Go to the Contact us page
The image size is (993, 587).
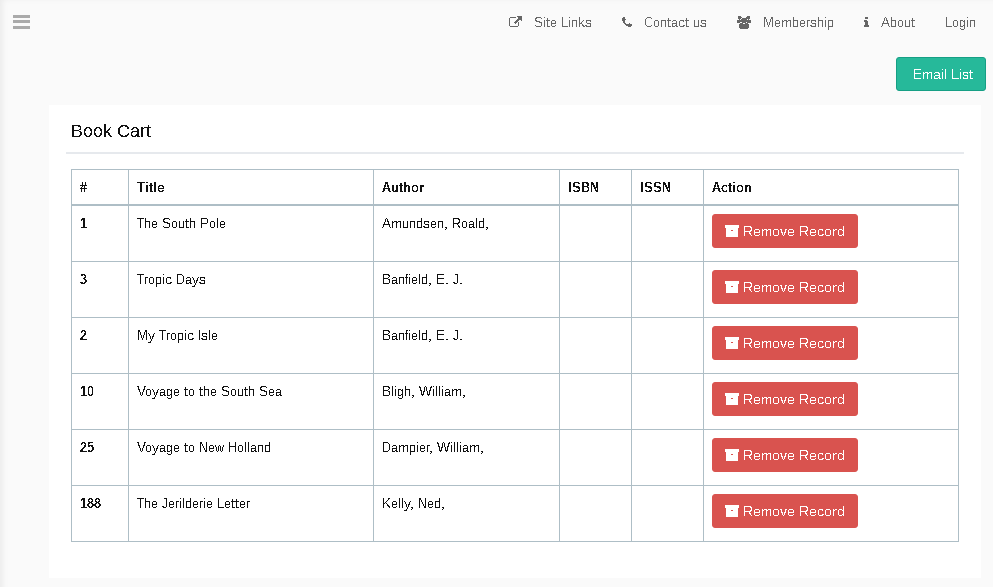(675, 22)
